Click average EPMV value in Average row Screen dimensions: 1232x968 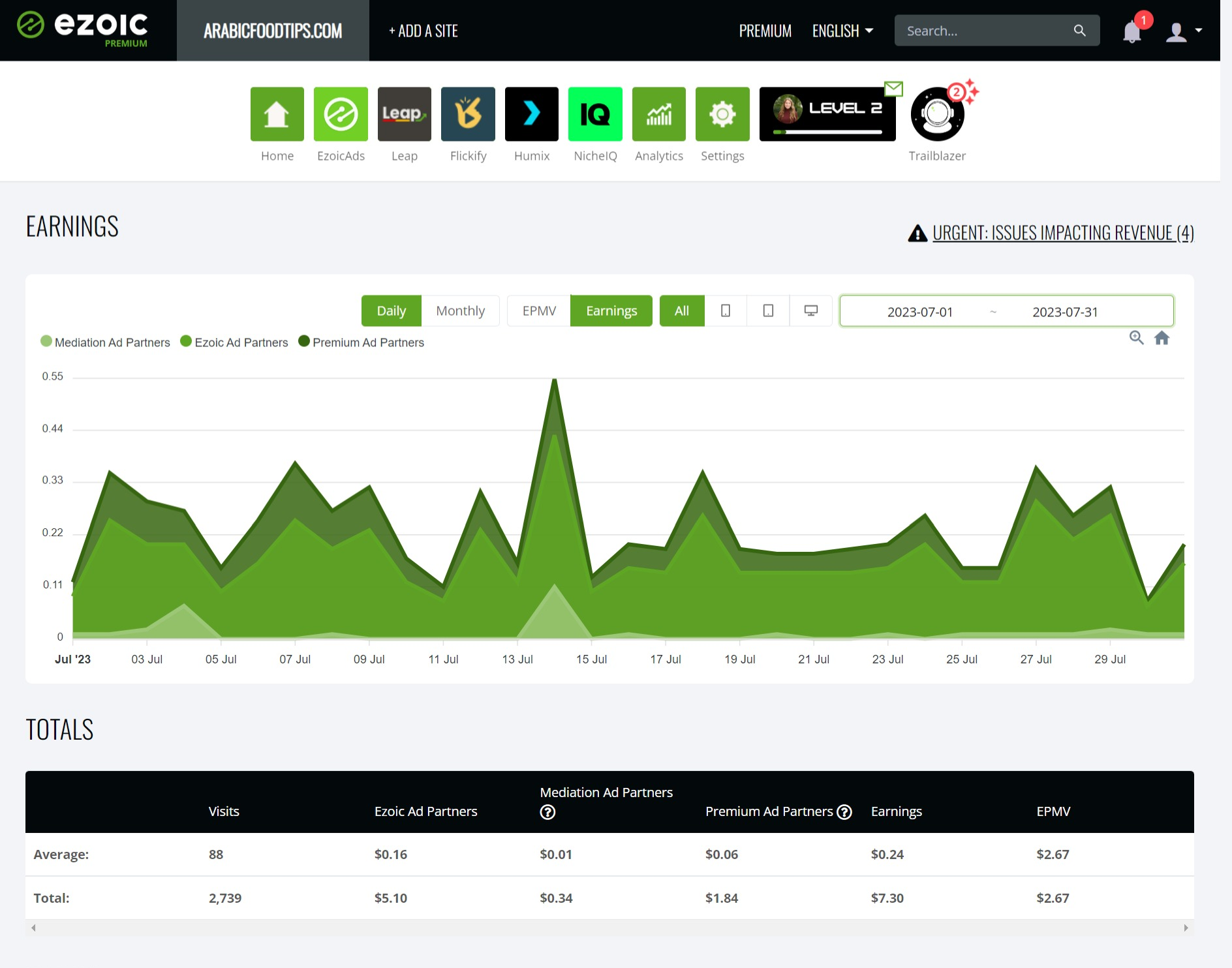pyautogui.click(x=1053, y=855)
